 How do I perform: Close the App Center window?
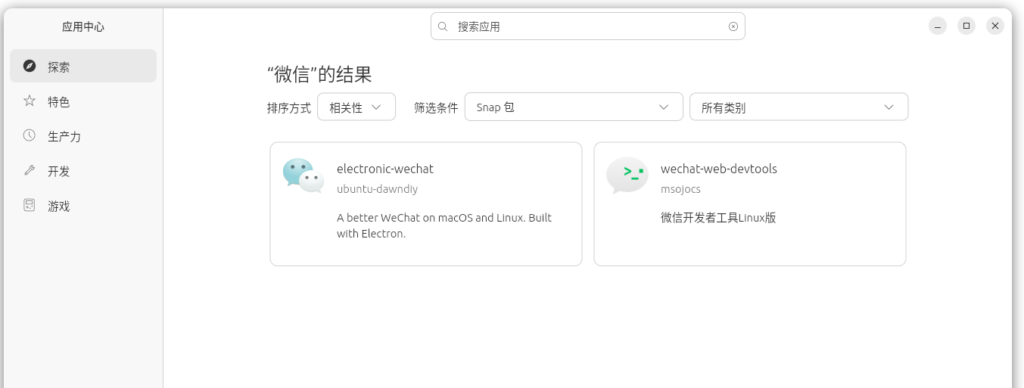[995, 26]
